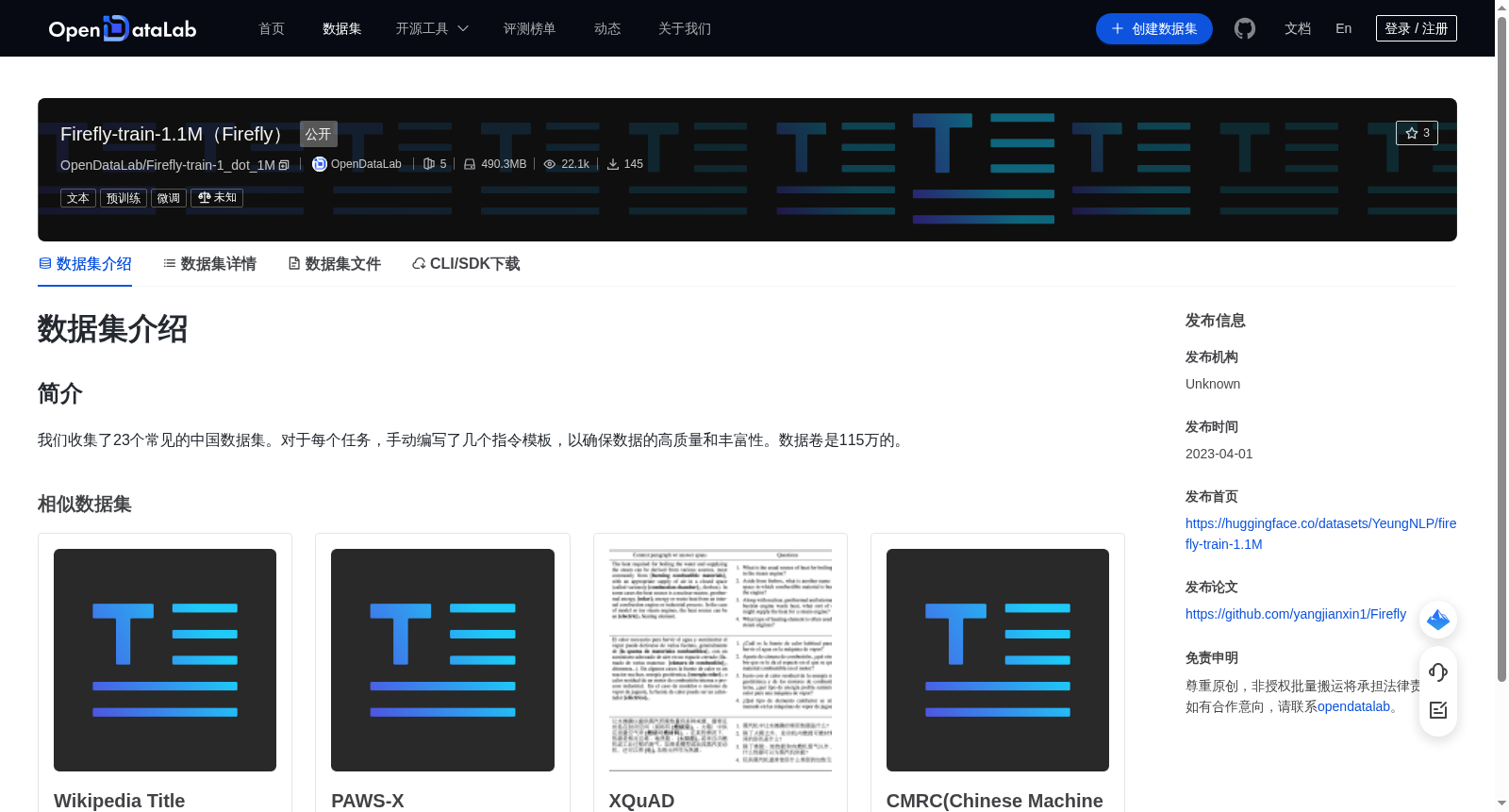Click the 微调 tag
Screen dimensions: 1509x812
169,198
